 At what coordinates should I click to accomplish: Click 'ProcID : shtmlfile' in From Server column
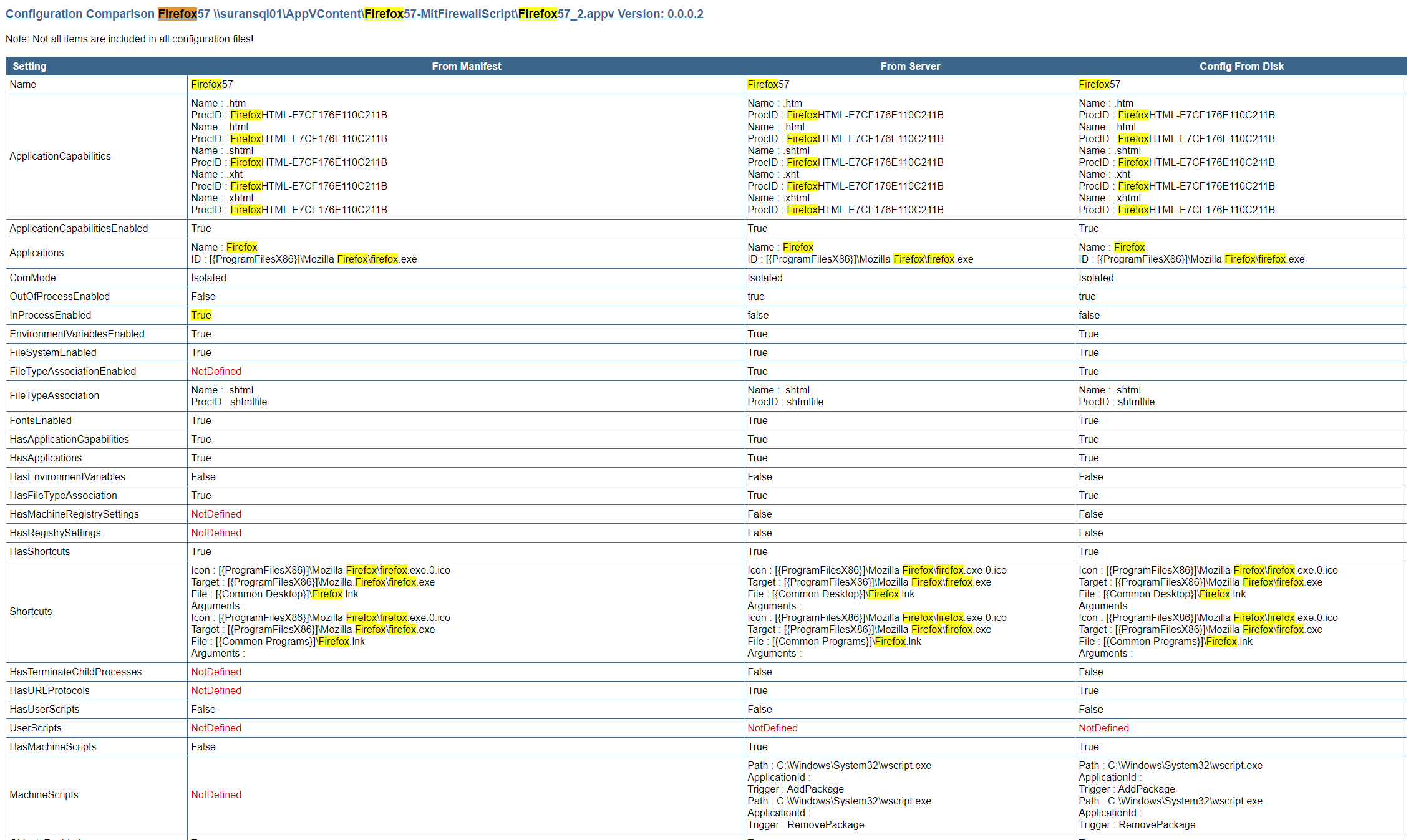(785, 402)
